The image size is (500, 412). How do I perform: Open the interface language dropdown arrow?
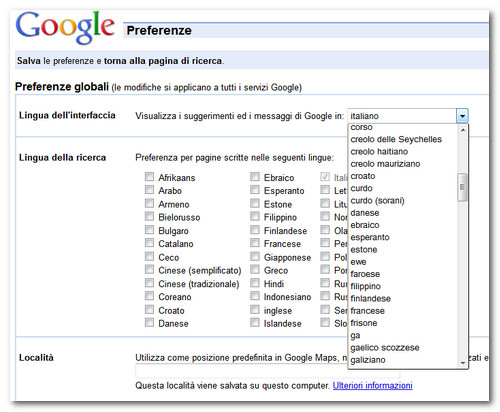point(462,116)
